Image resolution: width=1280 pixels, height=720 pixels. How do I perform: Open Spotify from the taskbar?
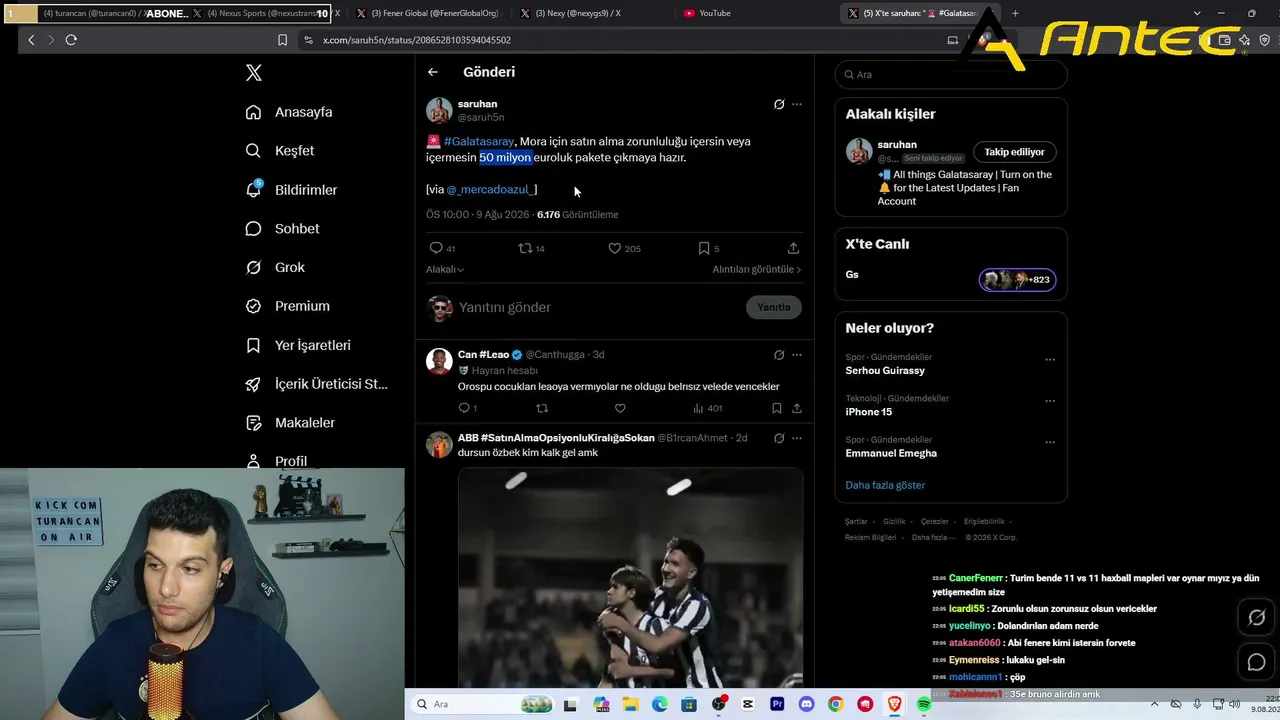point(923,704)
